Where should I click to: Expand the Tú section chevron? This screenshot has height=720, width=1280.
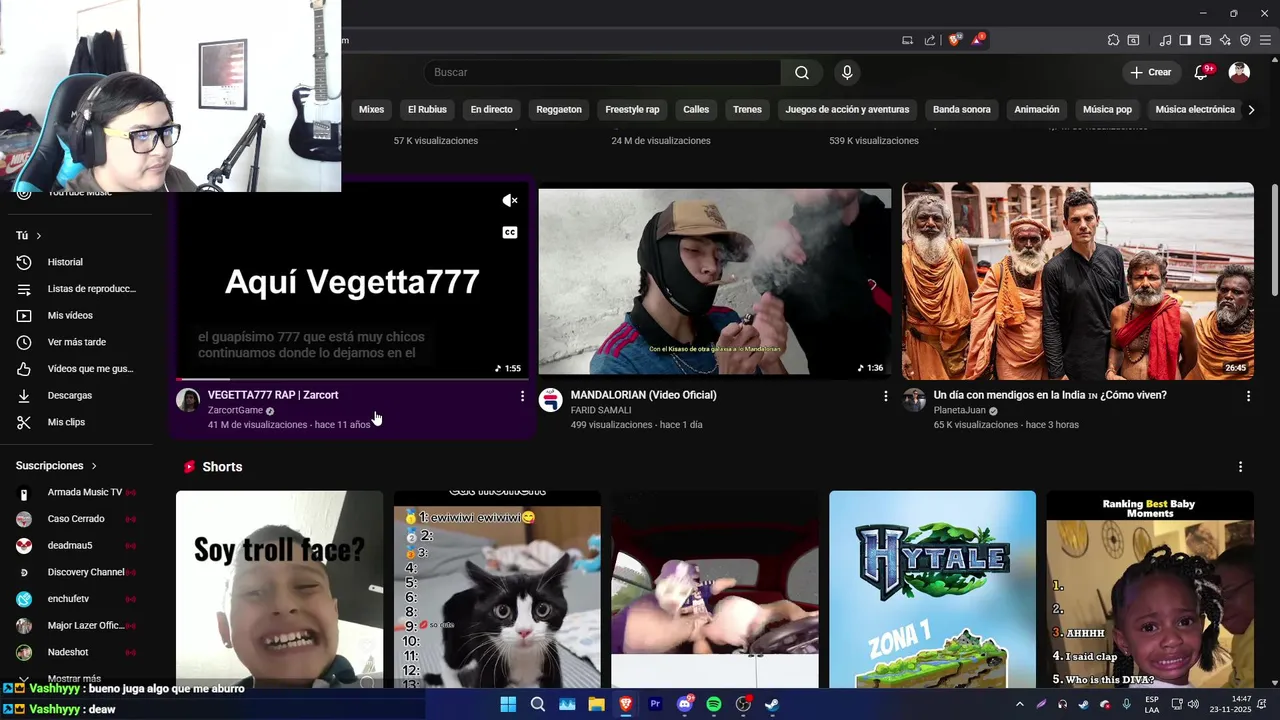pyautogui.click(x=38, y=236)
